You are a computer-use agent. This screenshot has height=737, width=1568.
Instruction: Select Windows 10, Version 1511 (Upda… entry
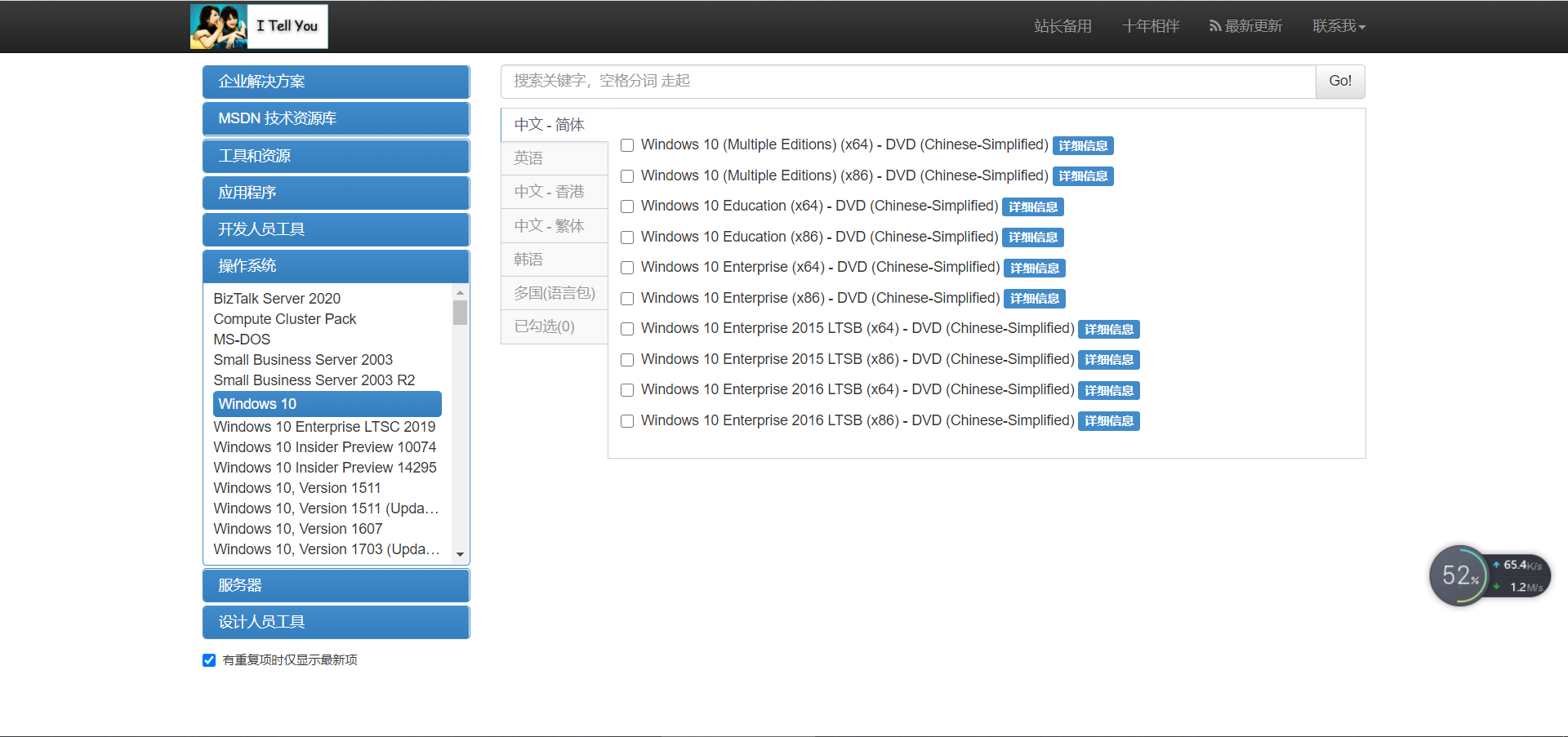coord(327,508)
